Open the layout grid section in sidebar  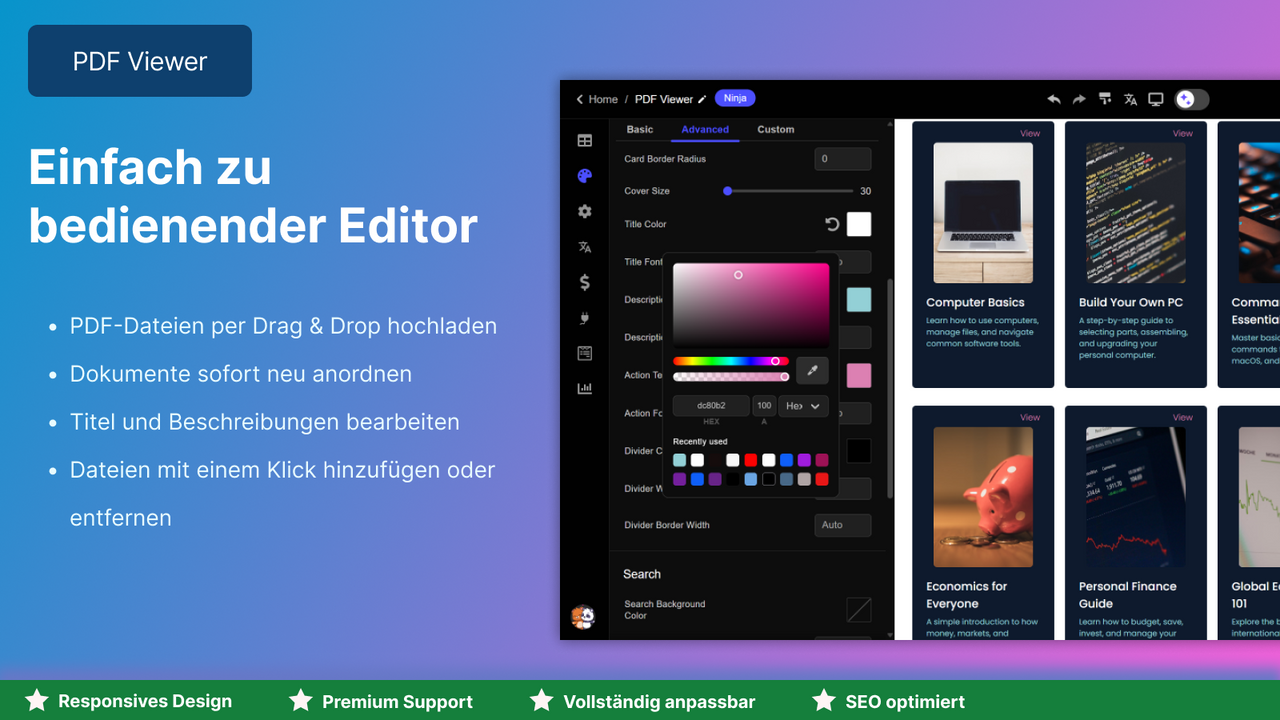pos(585,141)
